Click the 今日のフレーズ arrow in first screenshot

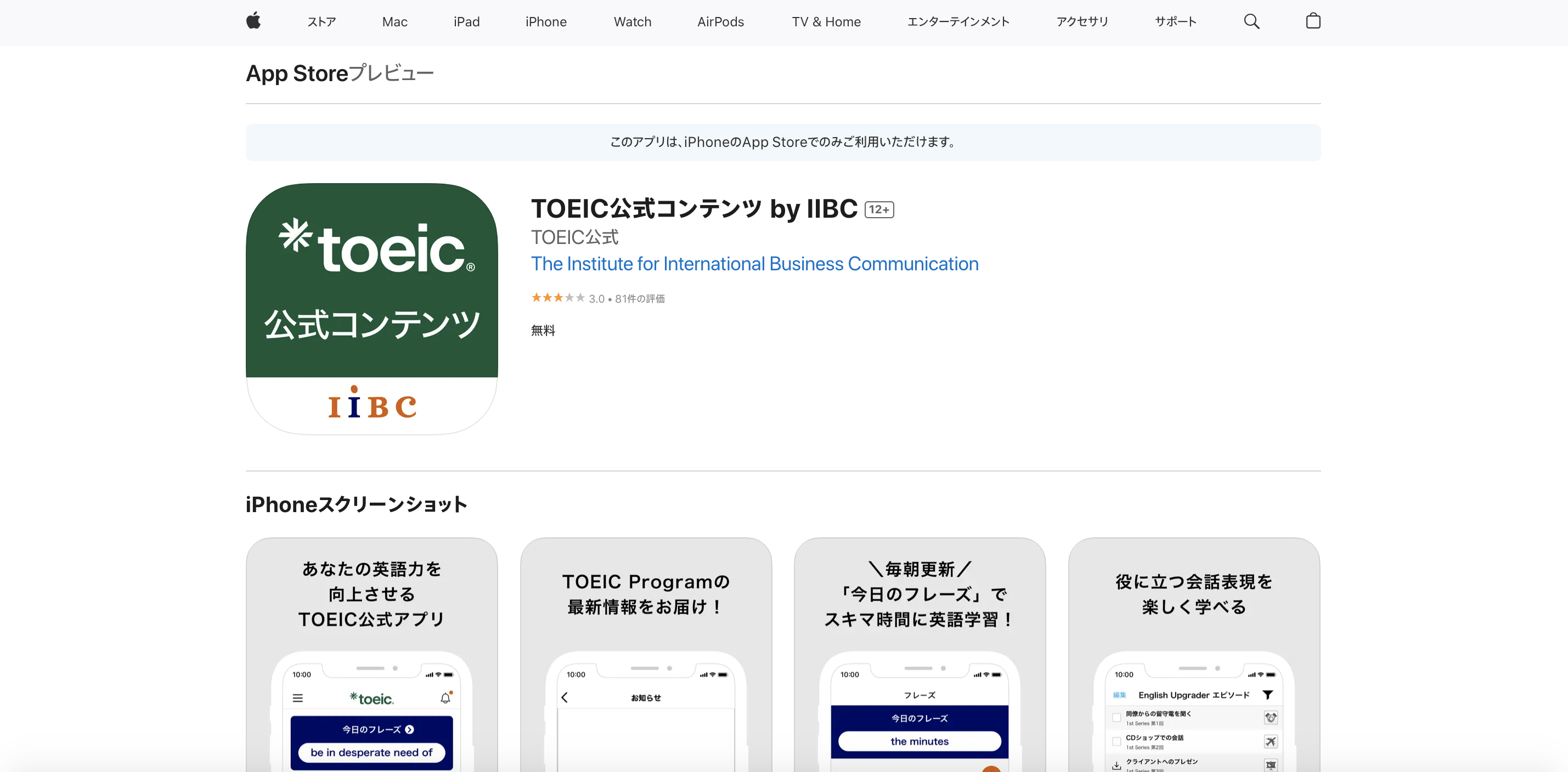click(x=410, y=729)
